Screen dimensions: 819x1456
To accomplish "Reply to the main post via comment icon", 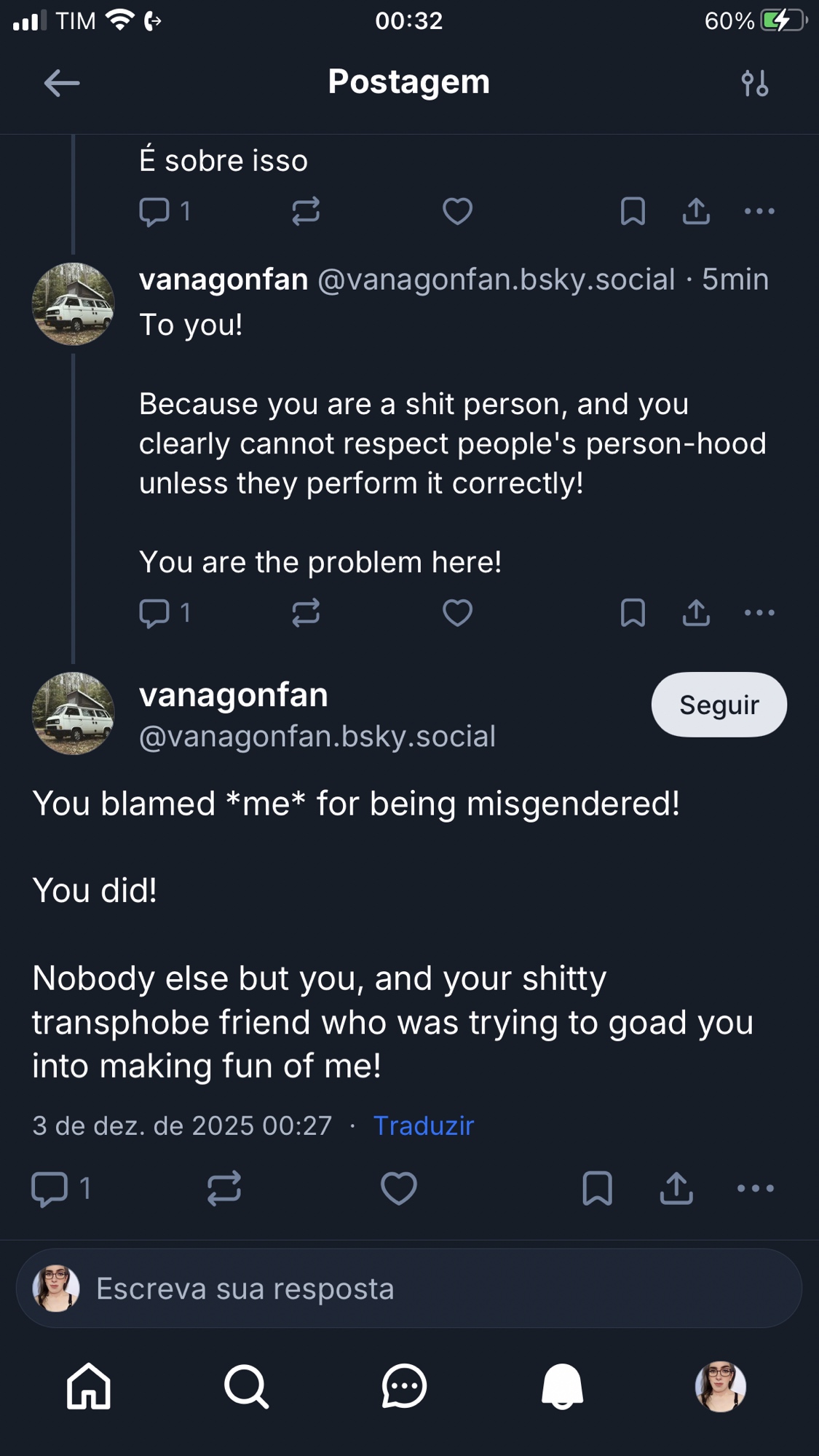I will 50,1189.
